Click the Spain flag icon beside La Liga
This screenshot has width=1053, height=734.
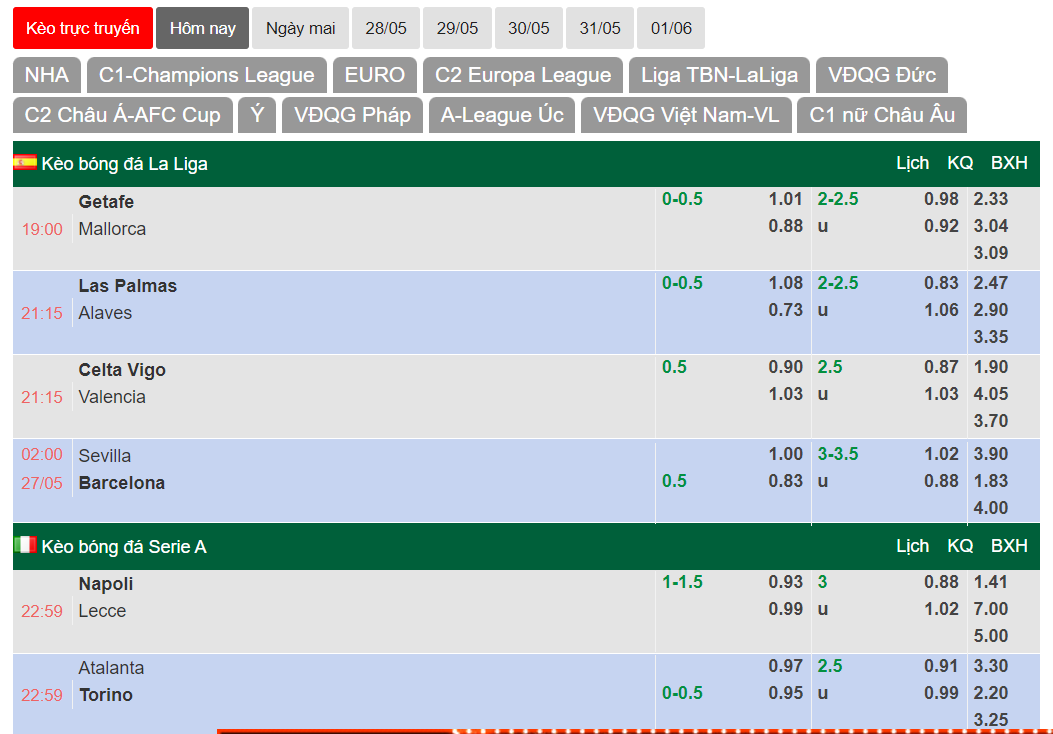(x=25, y=162)
